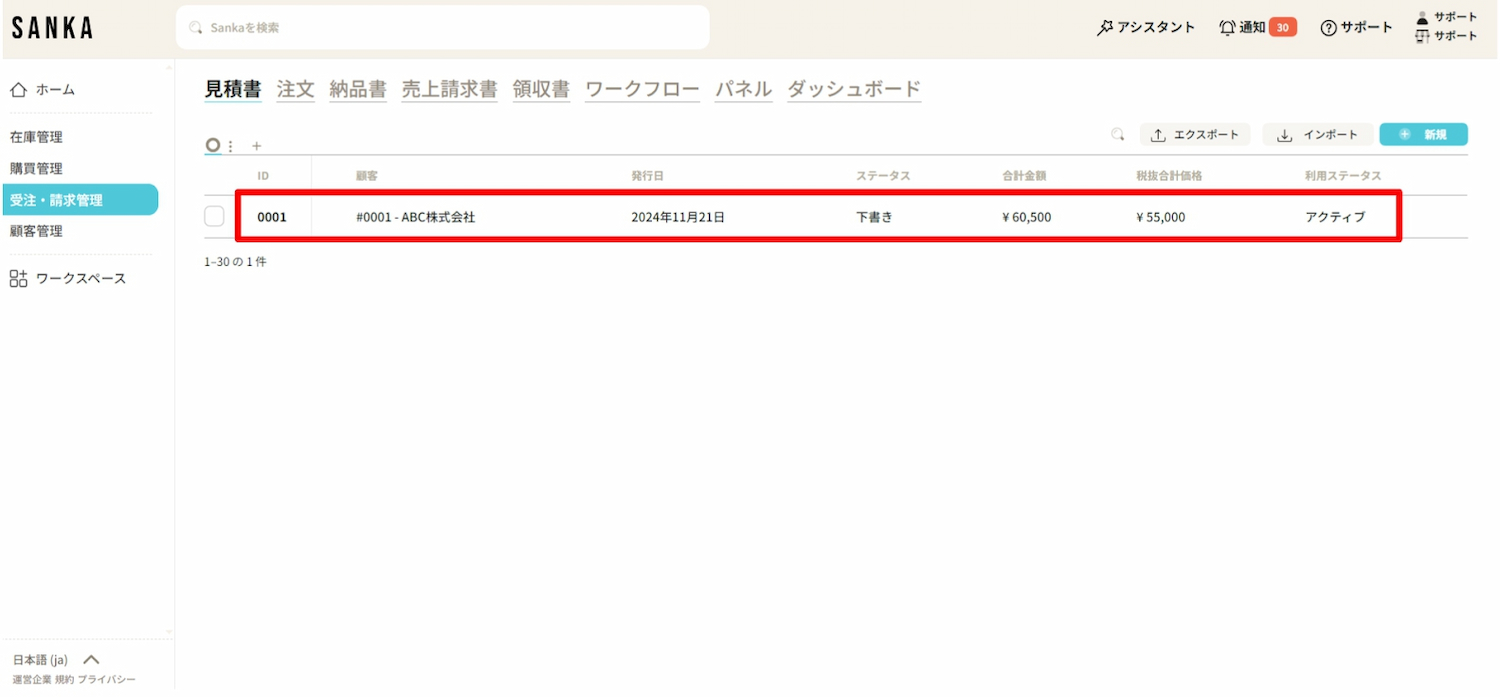1500x697 pixels.
Task: Open the user profile サポート in header
Action: click(1446, 17)
